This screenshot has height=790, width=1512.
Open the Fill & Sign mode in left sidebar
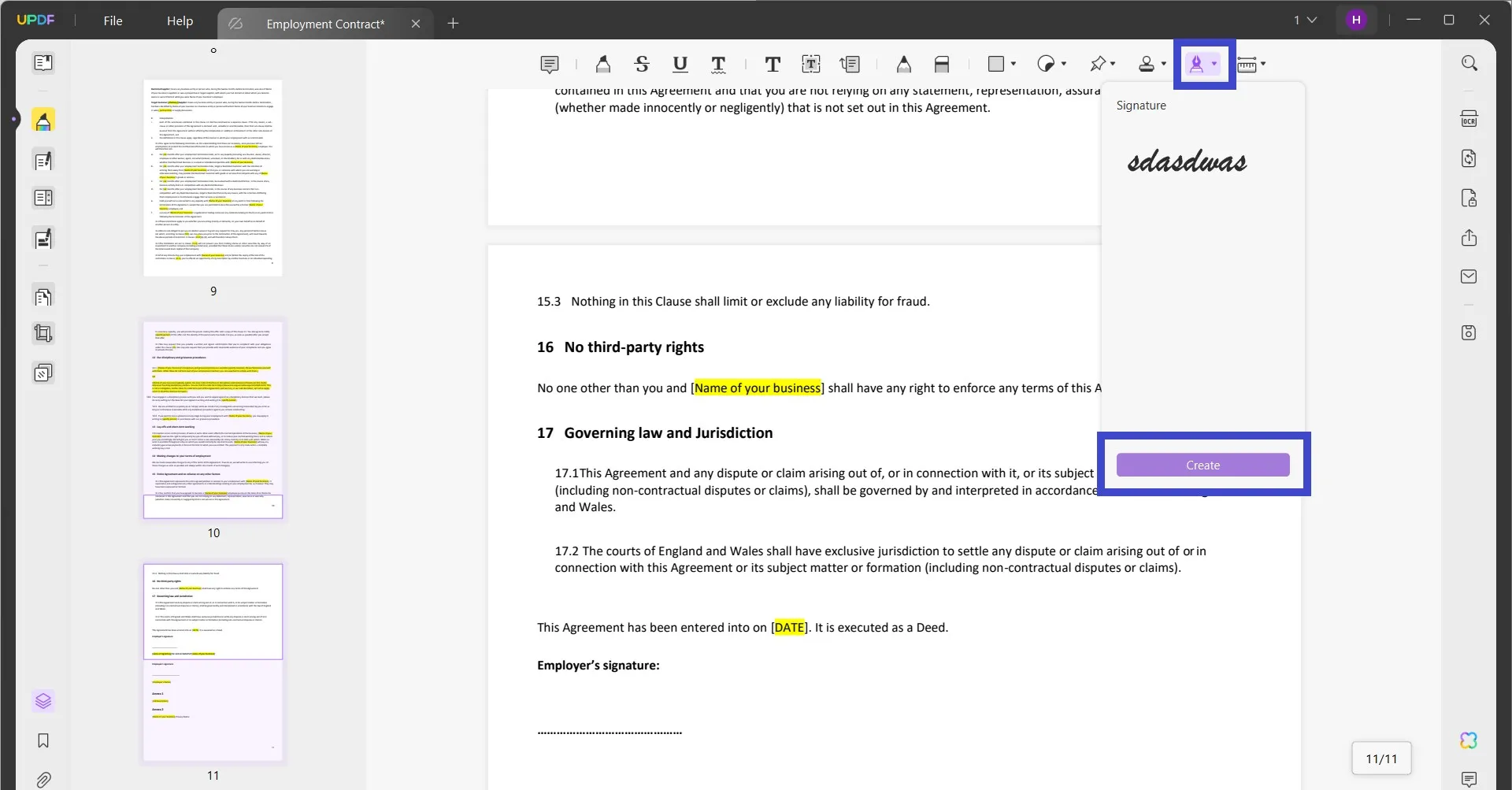[x=43, y=239]
